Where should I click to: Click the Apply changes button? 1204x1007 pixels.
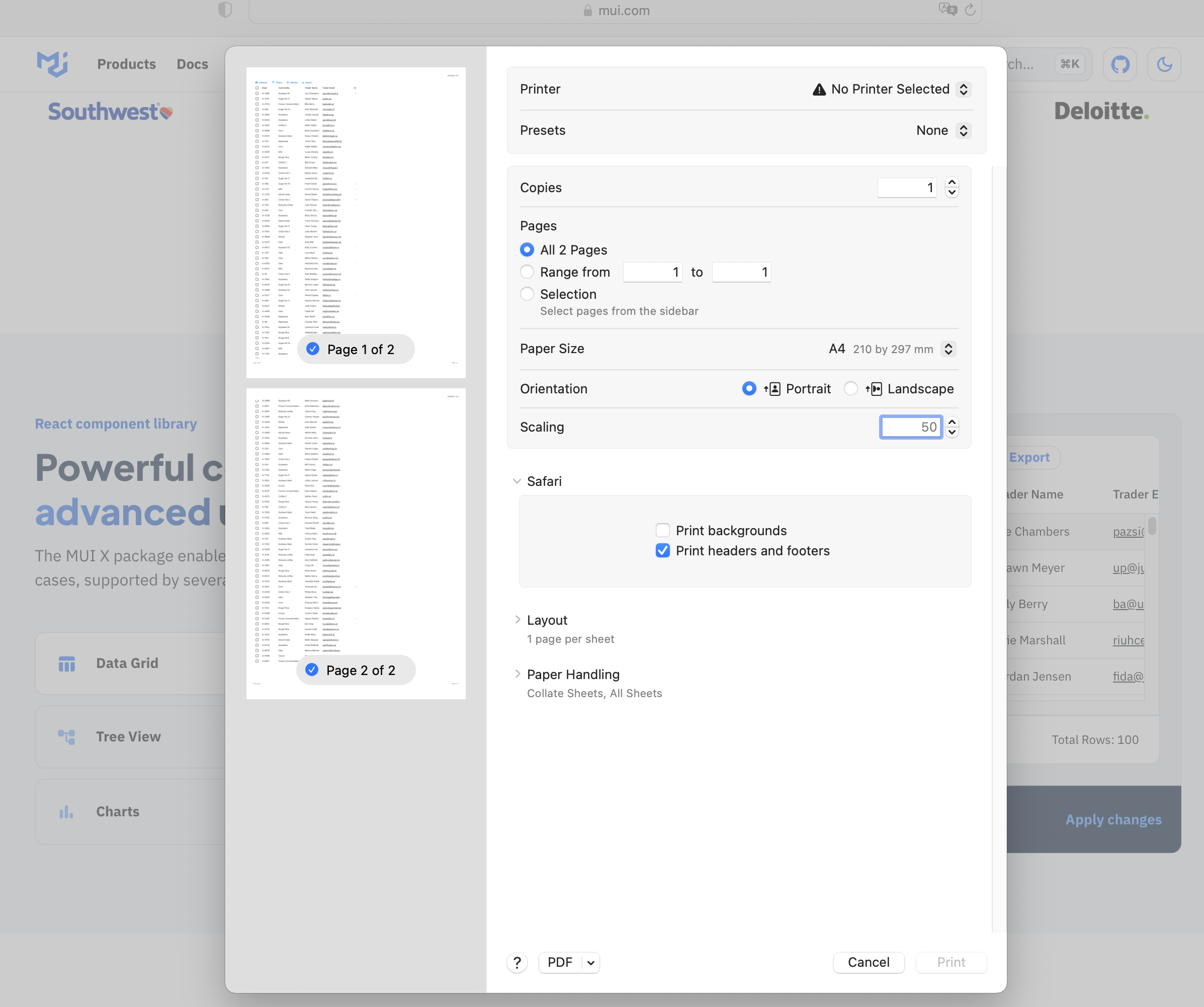click(1113, 819)
